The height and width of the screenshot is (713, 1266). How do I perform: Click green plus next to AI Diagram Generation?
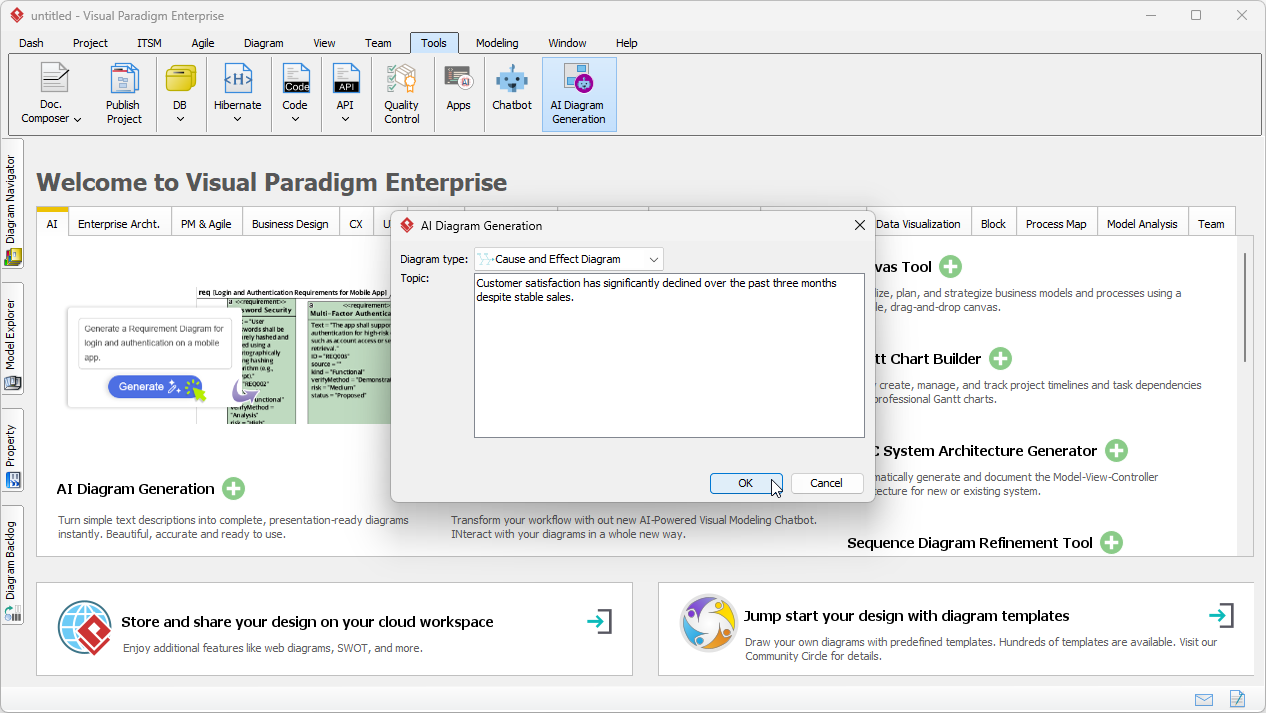click(x=233, y=489)
